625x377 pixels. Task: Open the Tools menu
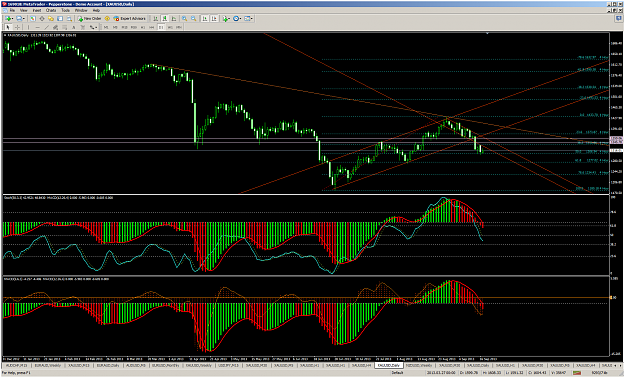(x=66, y=10)
